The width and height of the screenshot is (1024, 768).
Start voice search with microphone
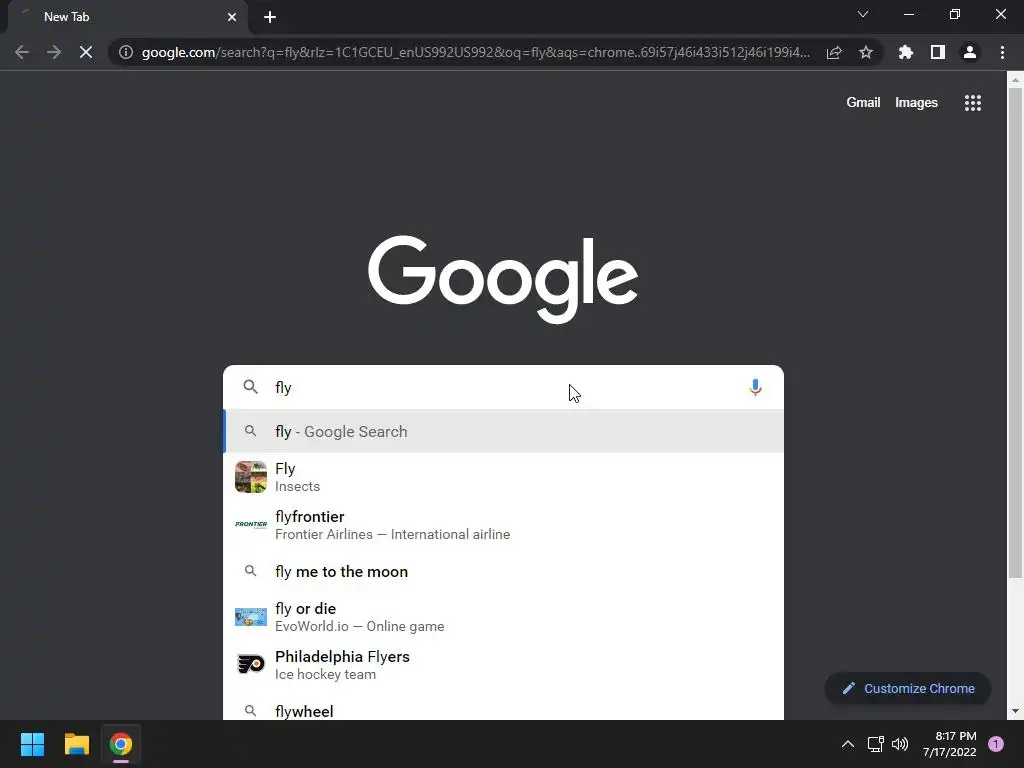[755, 387]
